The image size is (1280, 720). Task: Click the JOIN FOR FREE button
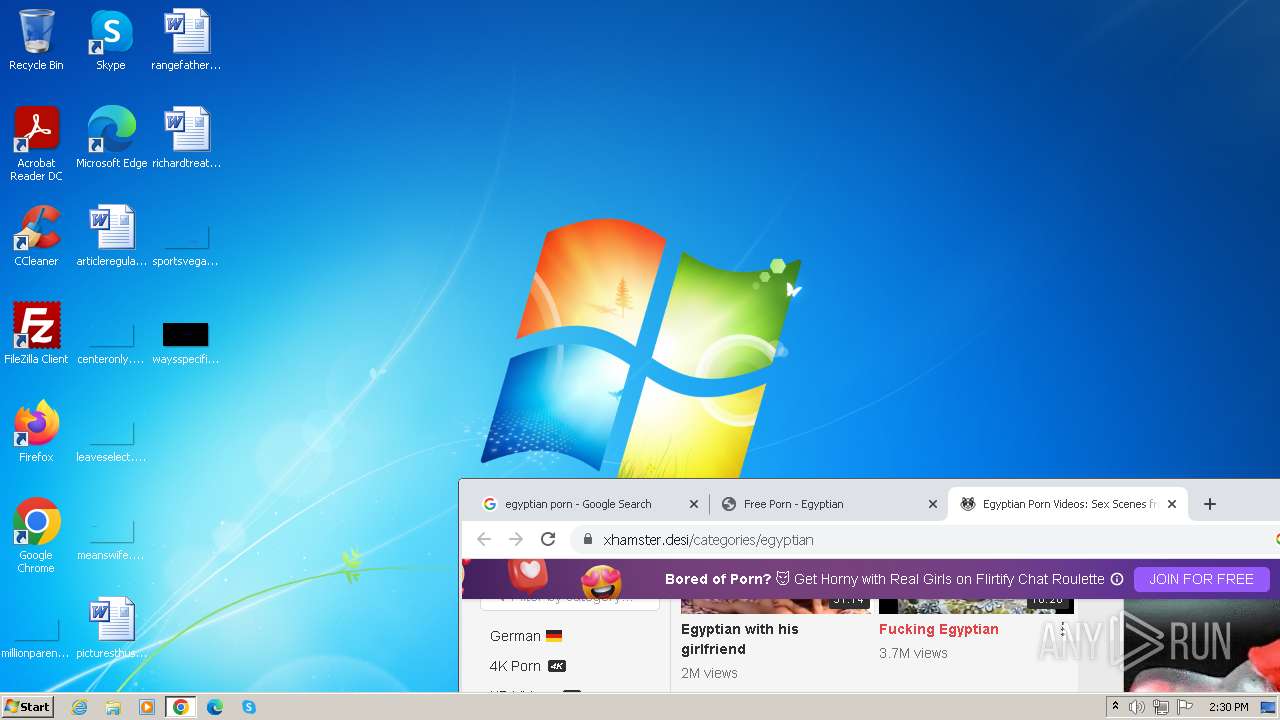click(x=1201, y=579)
